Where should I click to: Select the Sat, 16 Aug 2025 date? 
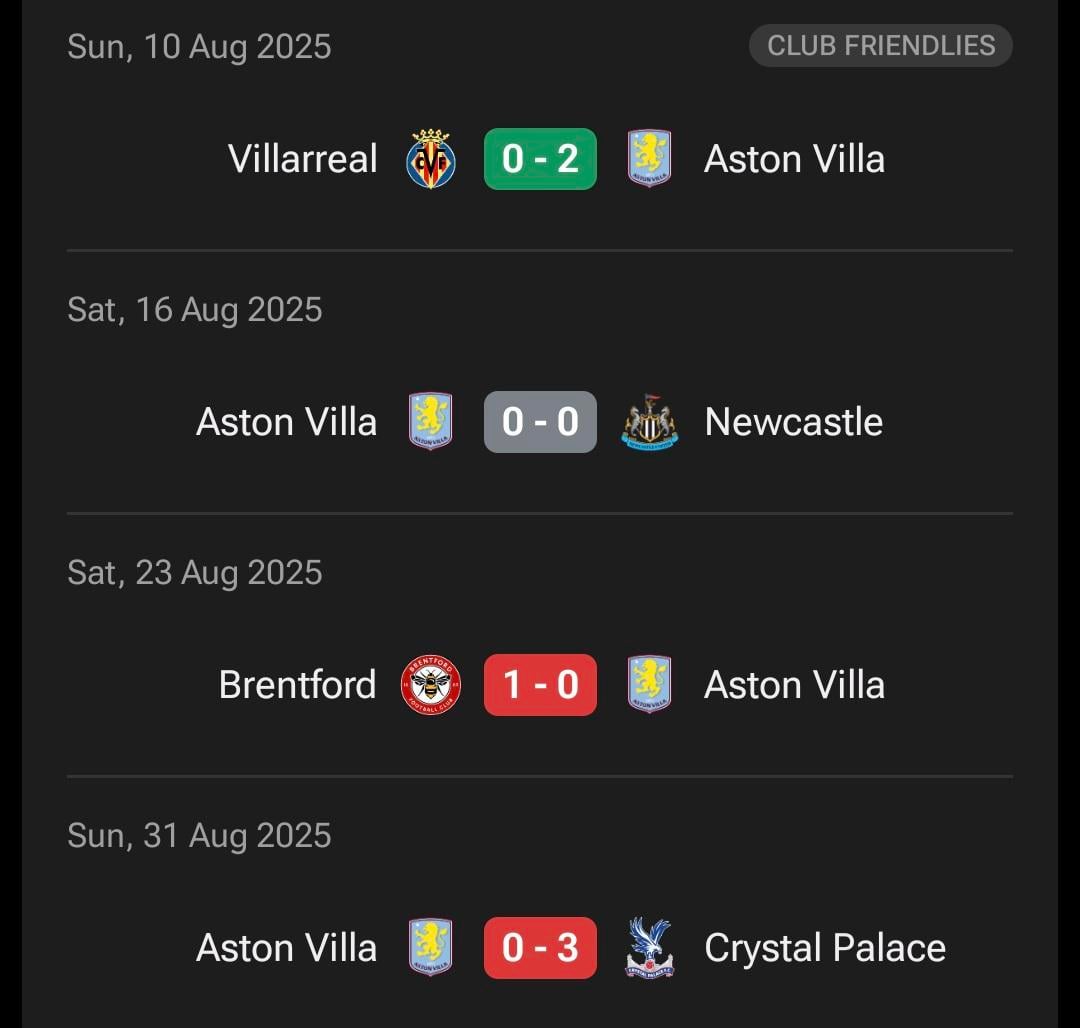(x=195, y=310)
